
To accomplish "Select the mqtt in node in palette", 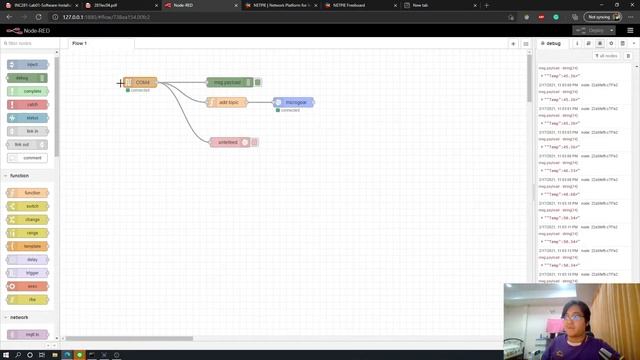I will coord(28,334).
